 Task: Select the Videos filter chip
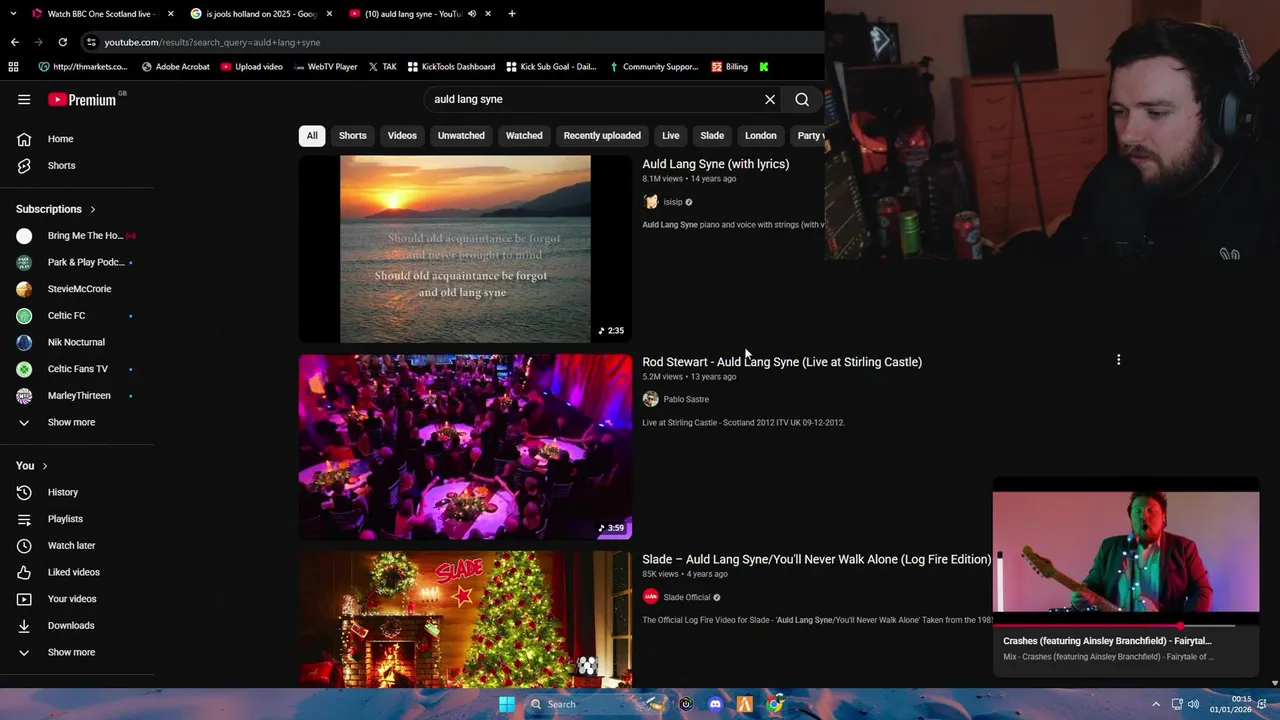point(402,135)
